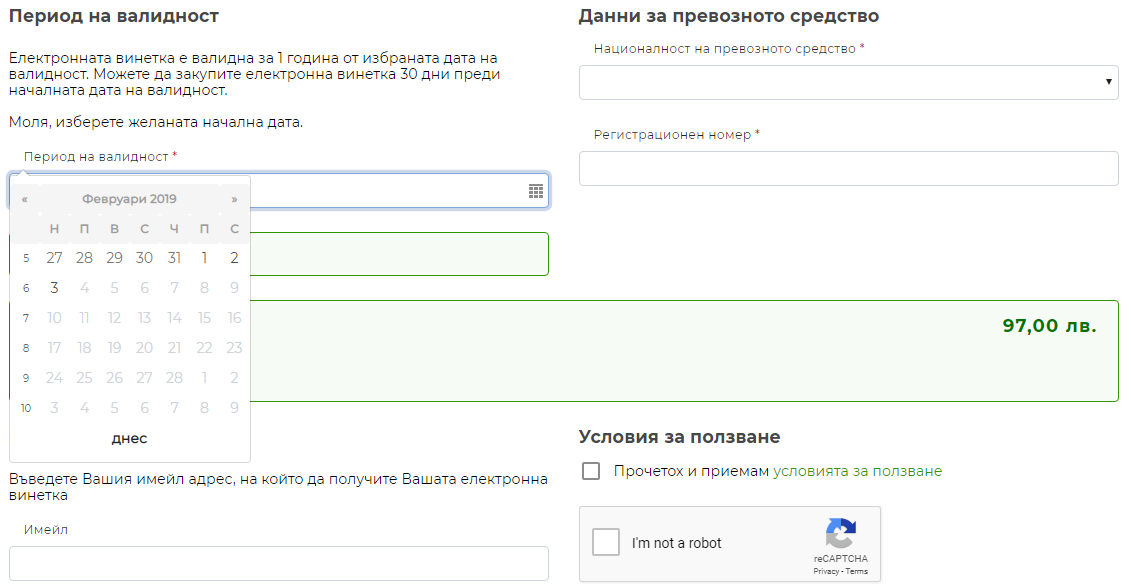
Task: Open reCAPTCHA Terms link
Action: pyautogui.click(x=857, y=572)
